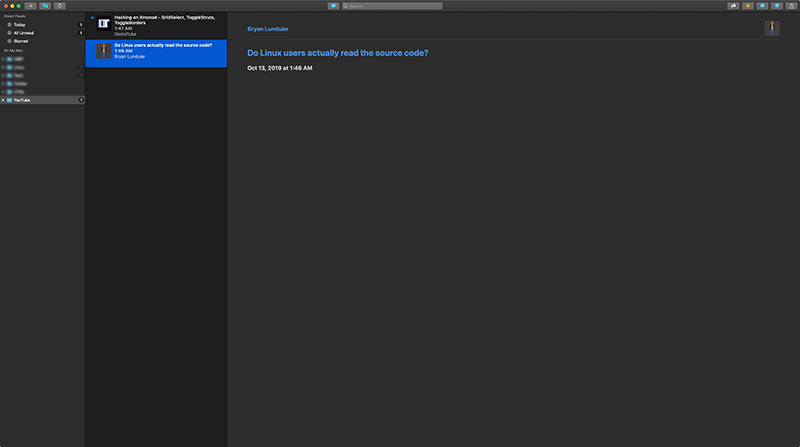800x447 pixels.
Task: Click the Bryan Lunduke avatar in the article header
Action: coord(772,28)
